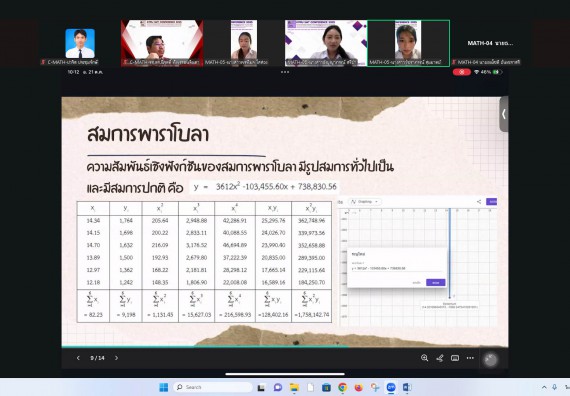The width and height of the screenshot is (570, 396).
Task: Click the 9 / 14 slide counter
Action: click(x=97, y=358)
